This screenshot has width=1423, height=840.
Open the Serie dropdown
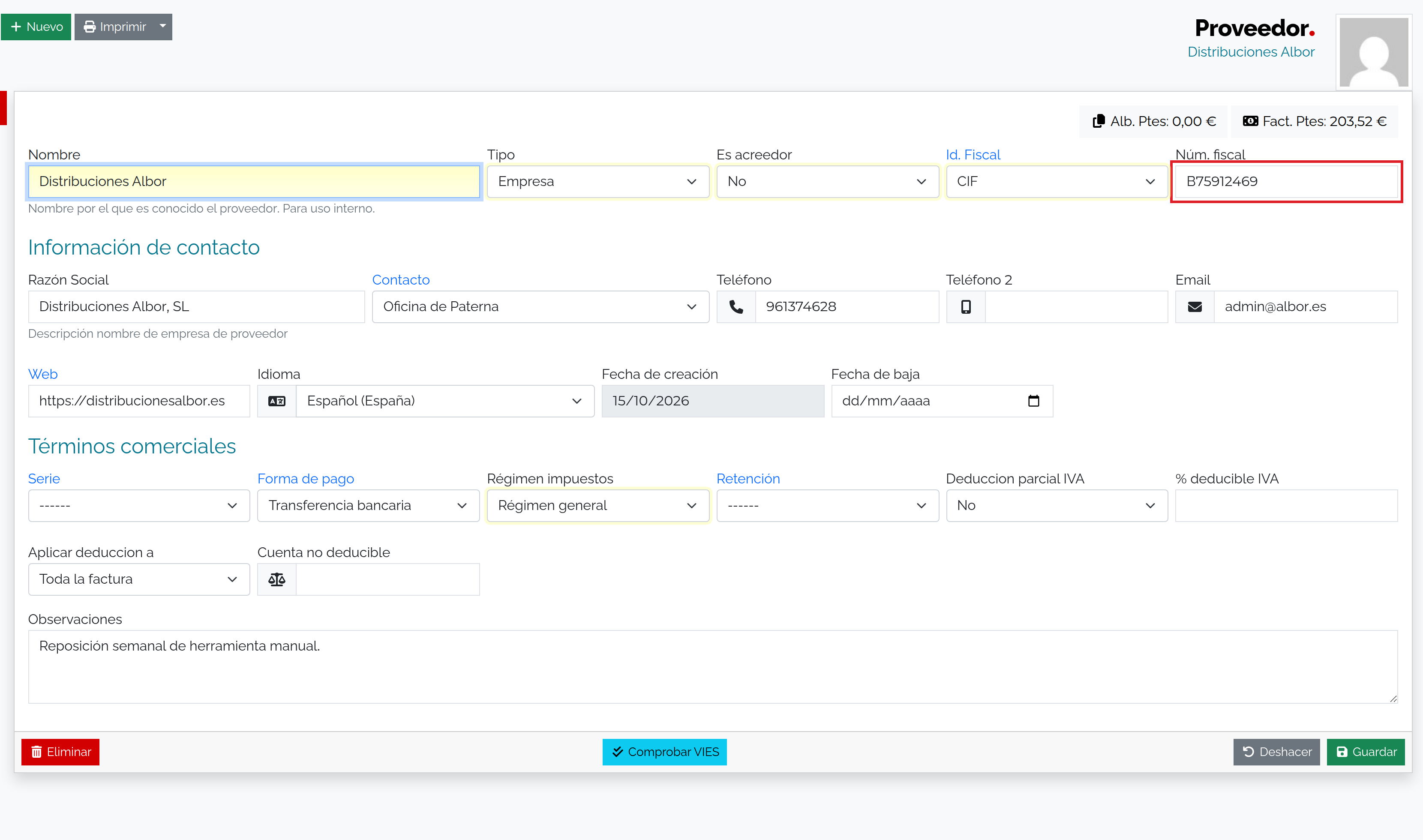pos(139,505)
